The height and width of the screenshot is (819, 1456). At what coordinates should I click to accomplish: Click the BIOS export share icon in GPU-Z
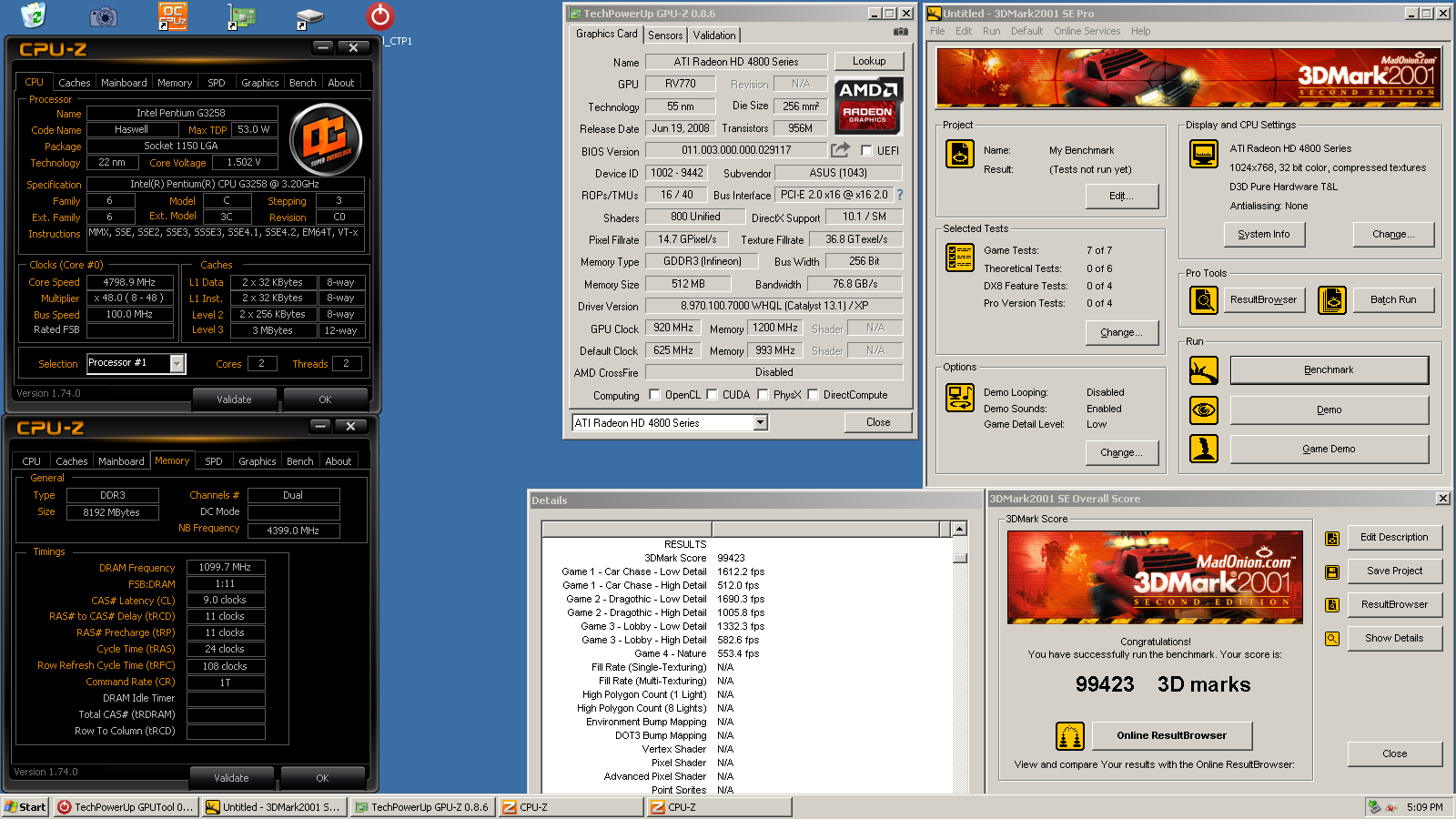tap(840, 149)
